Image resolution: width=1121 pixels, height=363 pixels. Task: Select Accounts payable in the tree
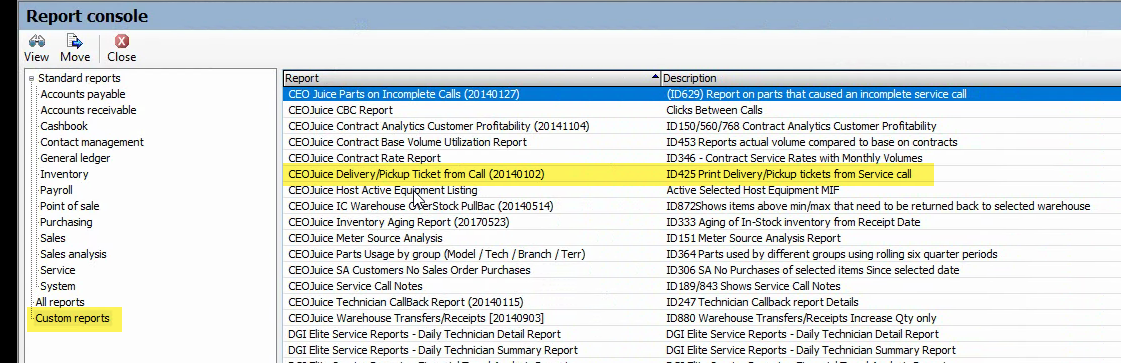pos(82,94)
